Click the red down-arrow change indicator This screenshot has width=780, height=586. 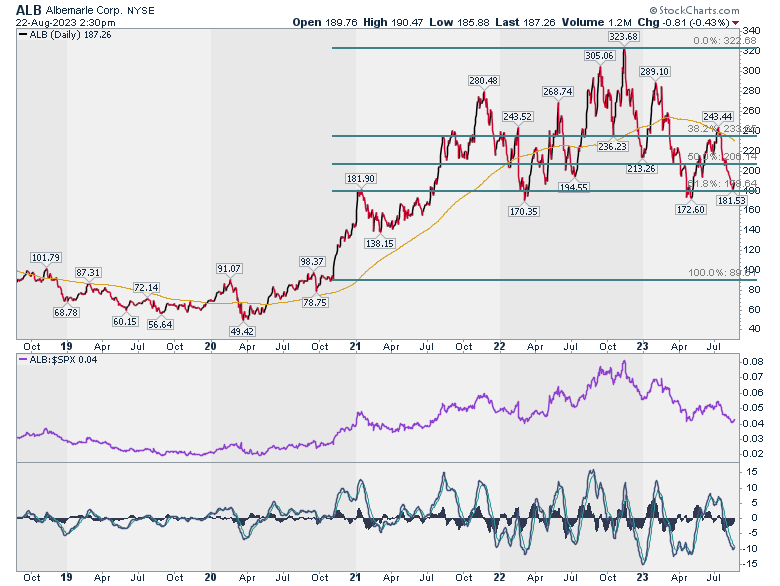click(736, 23)
